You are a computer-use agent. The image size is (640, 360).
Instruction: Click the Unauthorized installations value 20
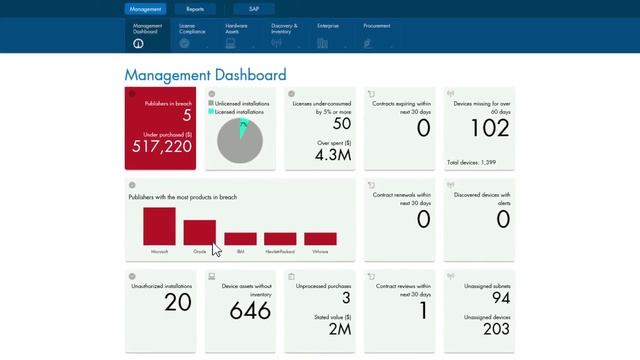click(178, 302)
